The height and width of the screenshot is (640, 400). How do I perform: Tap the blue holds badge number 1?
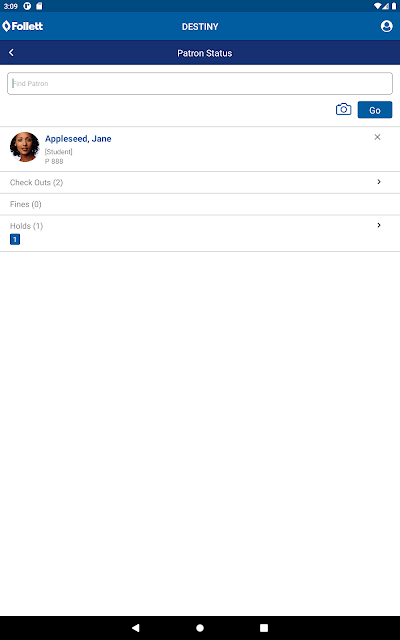pyautogui.click(x=15, y=240)
